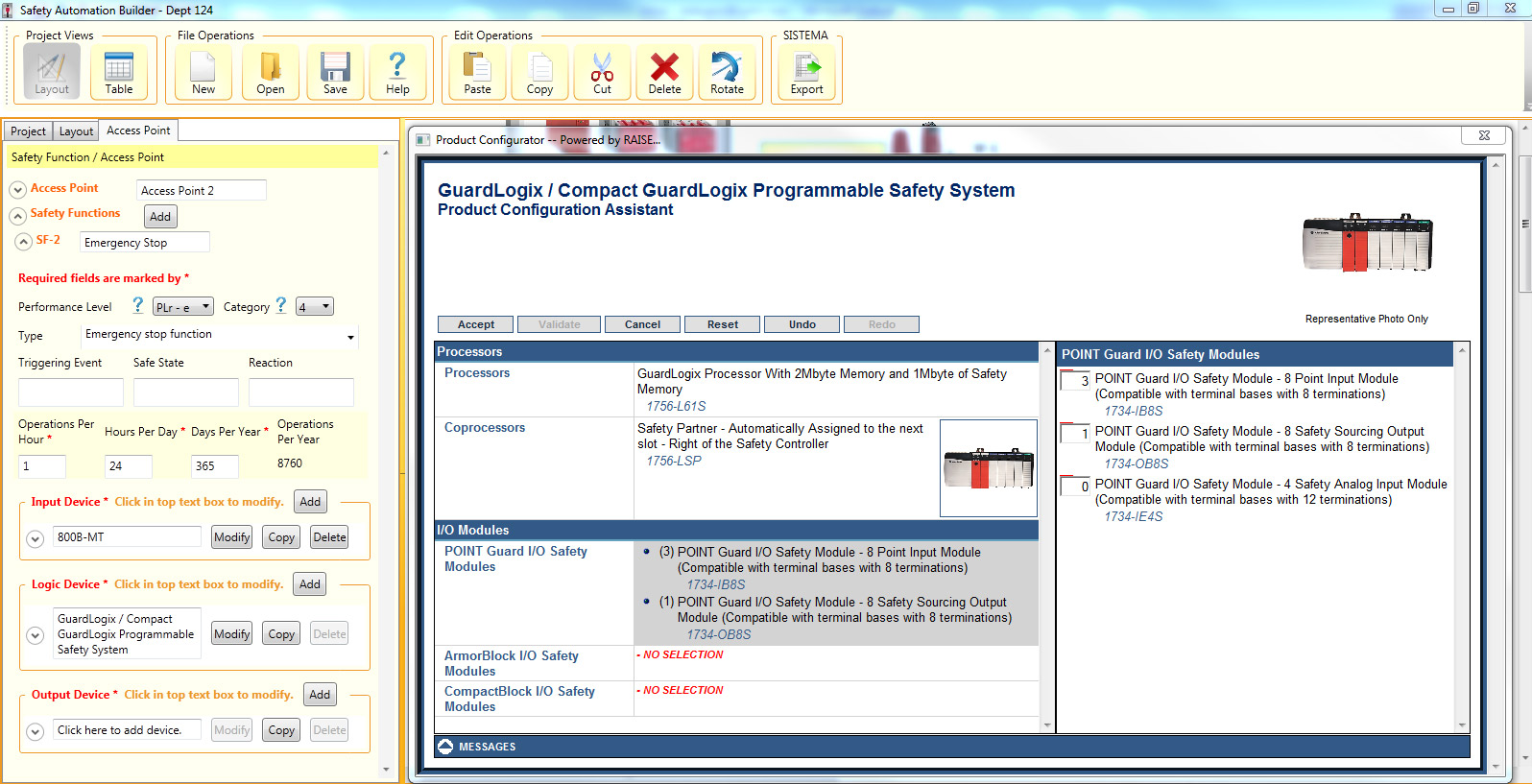Click the red Delete X icon
1532x784 pixels.
click(664, 71)
